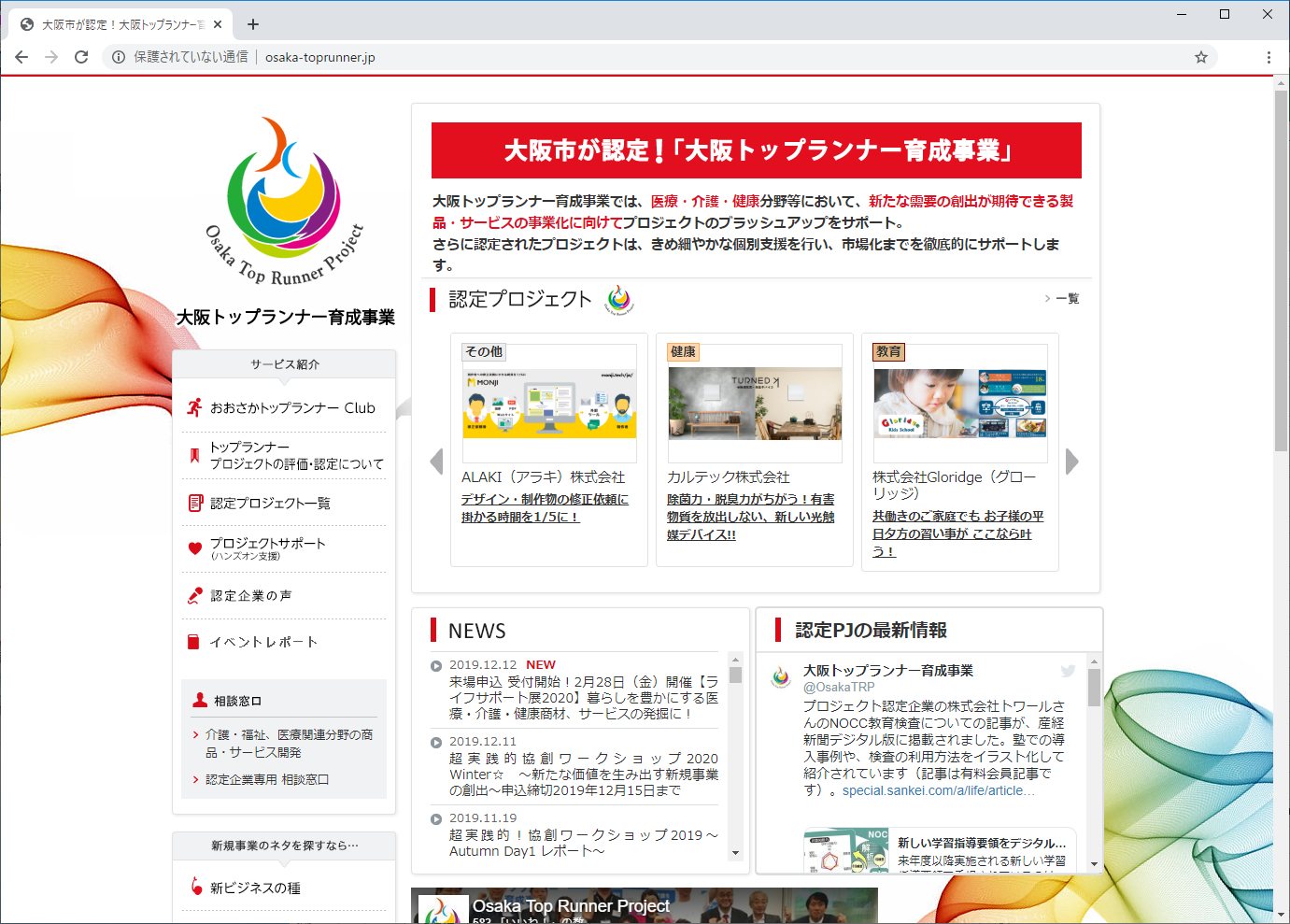Click the page vertical scrollbar thumb
1290x924 pixels.
coord(1281,271)
